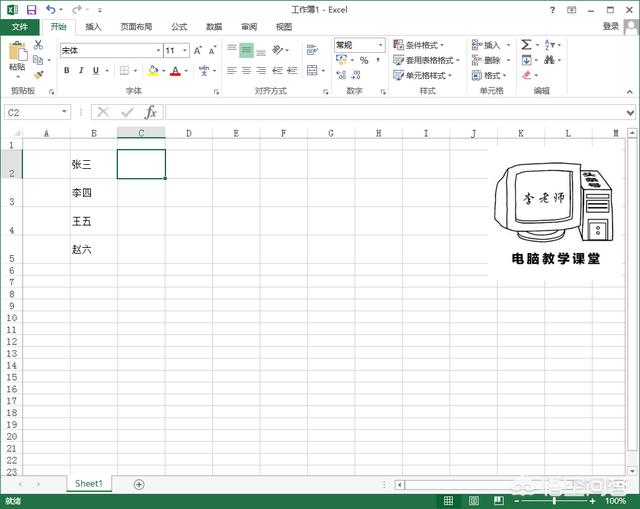Toggle center horizontal alignment

(246, 71)
